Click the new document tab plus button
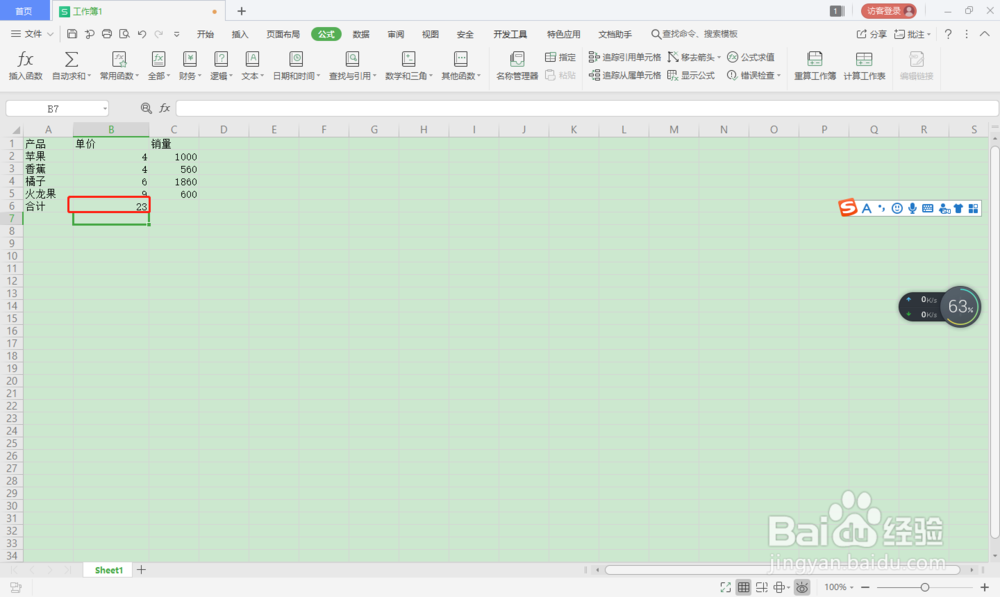This screenshot has height=597, width=1000. pyautogui.click(x=242, y=11)
